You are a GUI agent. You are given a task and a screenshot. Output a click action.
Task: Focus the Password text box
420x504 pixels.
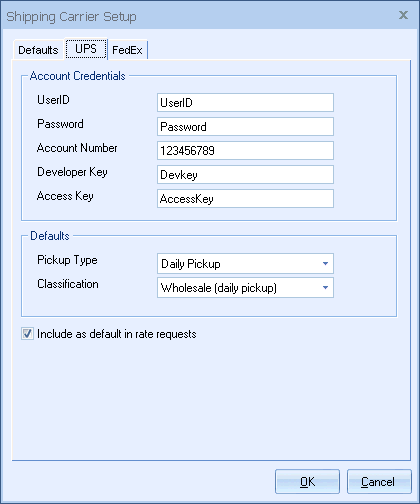click(x=245, y=127)
